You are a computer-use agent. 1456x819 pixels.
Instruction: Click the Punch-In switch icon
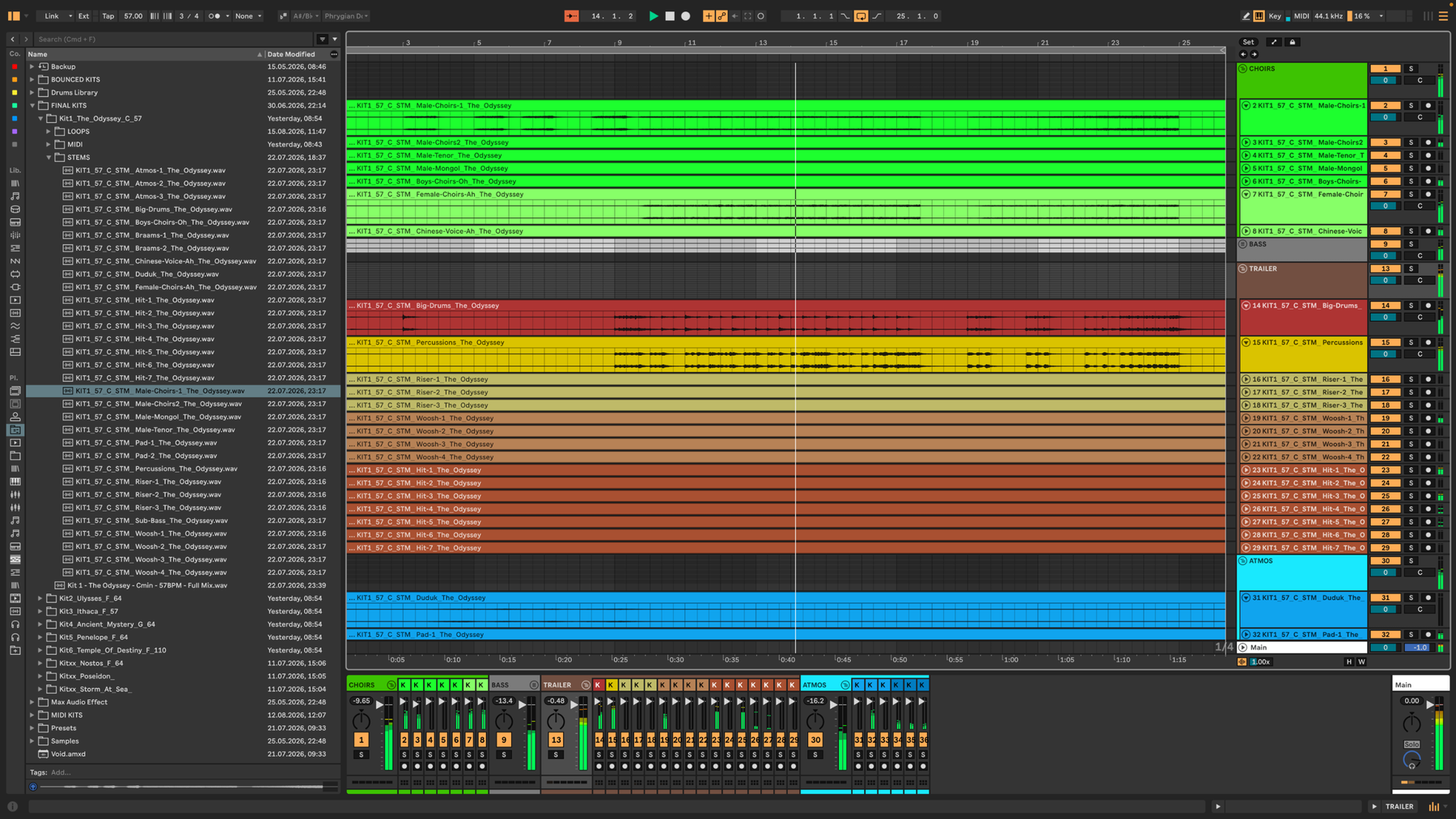pyautogui.click(x=844, y=16)
